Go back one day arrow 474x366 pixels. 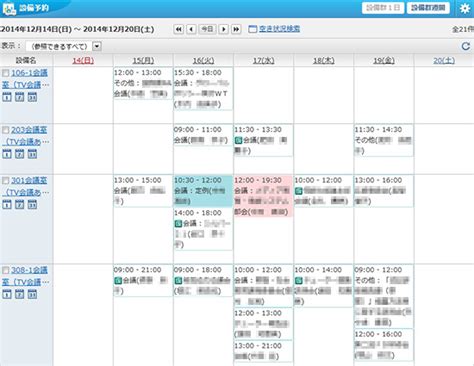(191, 29)
